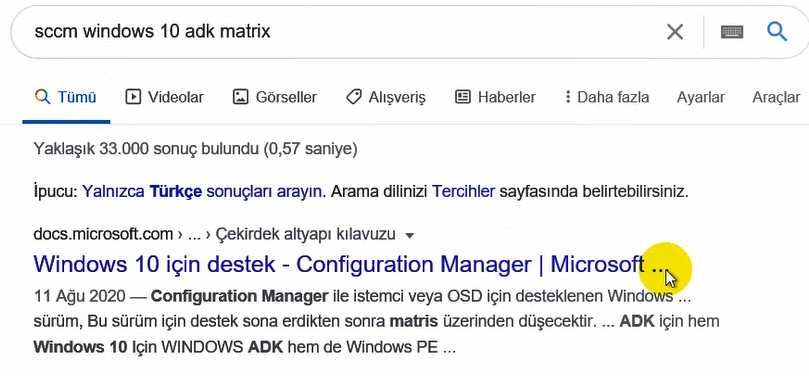Image resolution: width=809 pixels, height=376 pixels.
Task: Click the Yalnızca Türkçe sonuçları arayın link
Action: tap(202, 192)
